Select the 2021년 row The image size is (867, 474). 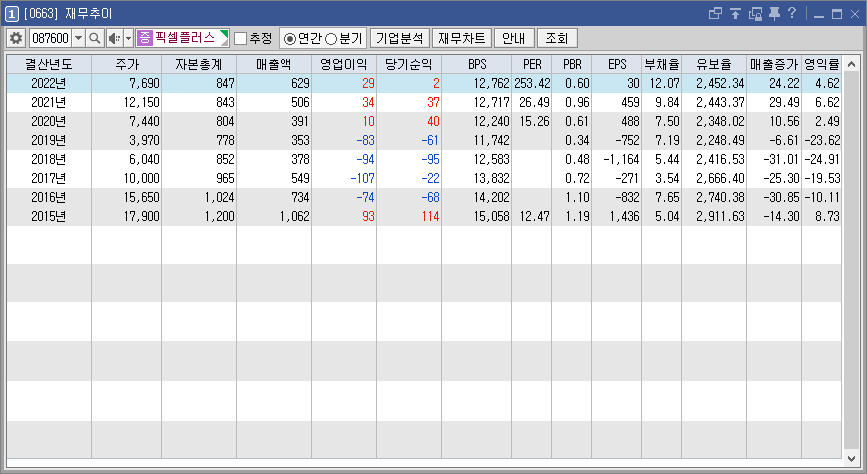[424, 102]
